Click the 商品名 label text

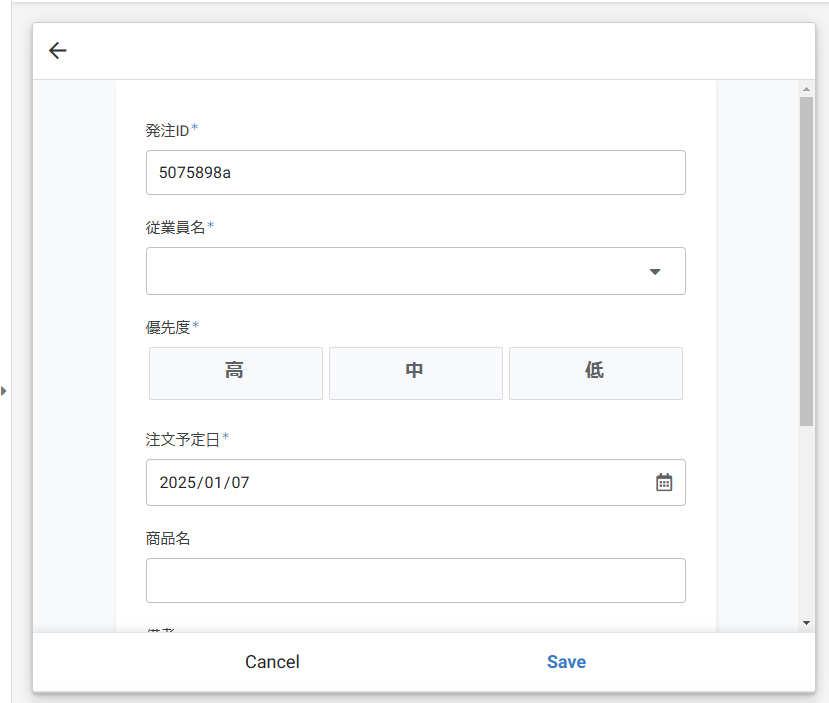[168, 538]
